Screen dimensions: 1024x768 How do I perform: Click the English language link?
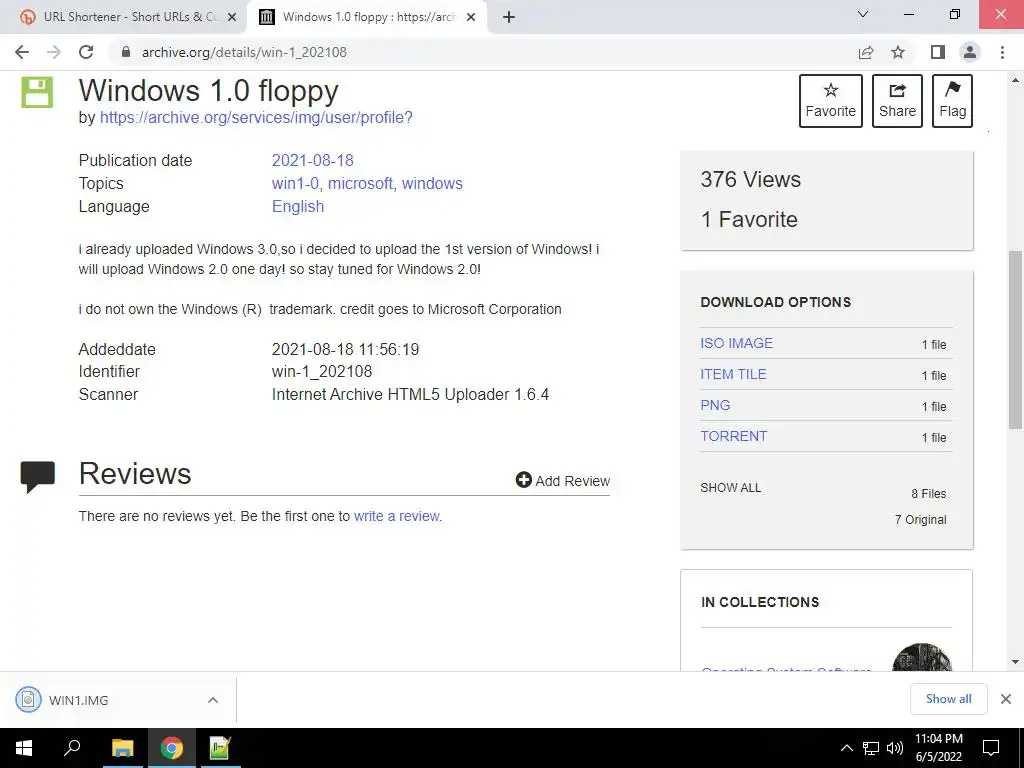[x=298, y=206]
